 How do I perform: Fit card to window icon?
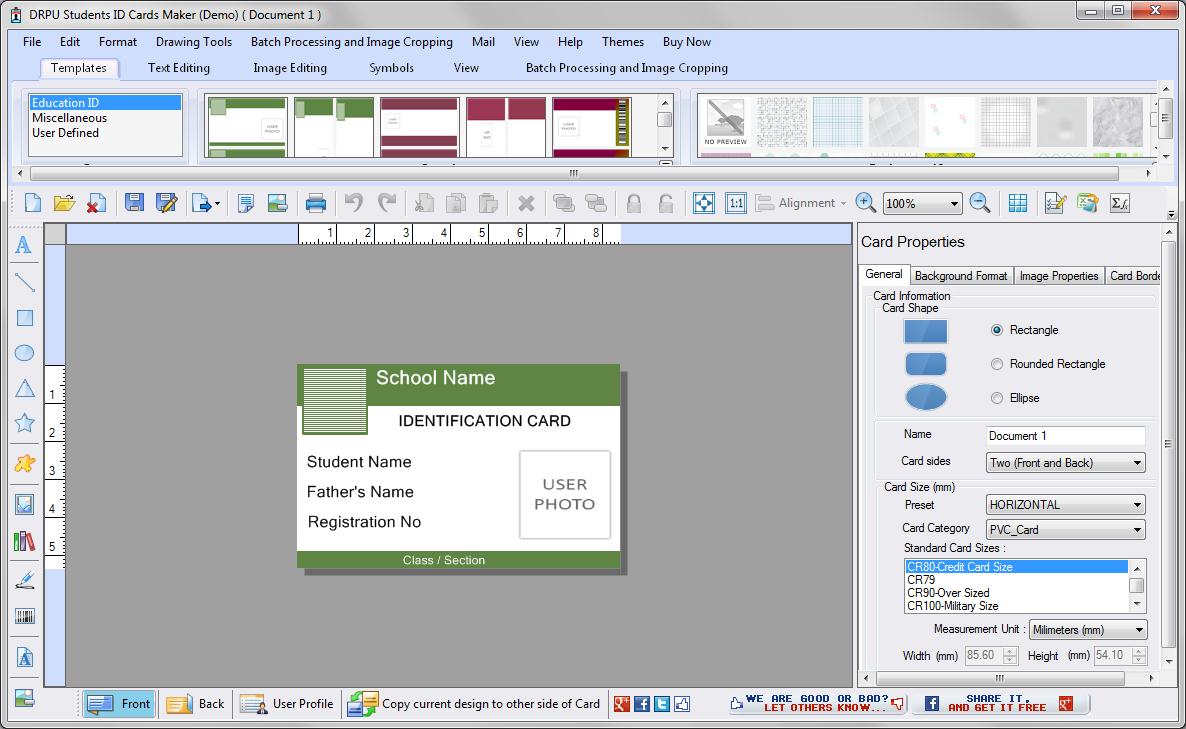point(703,203)
